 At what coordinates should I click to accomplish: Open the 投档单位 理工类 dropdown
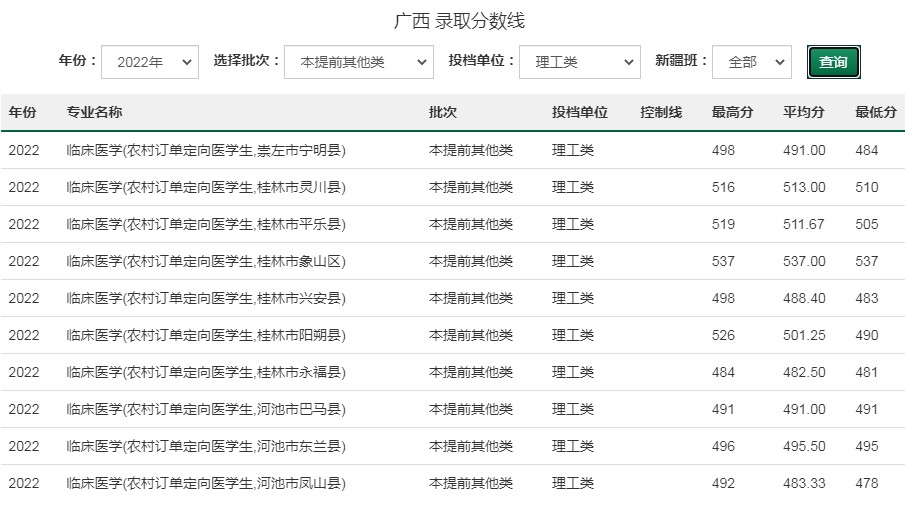pyautogui.click(x=579, y=62)
